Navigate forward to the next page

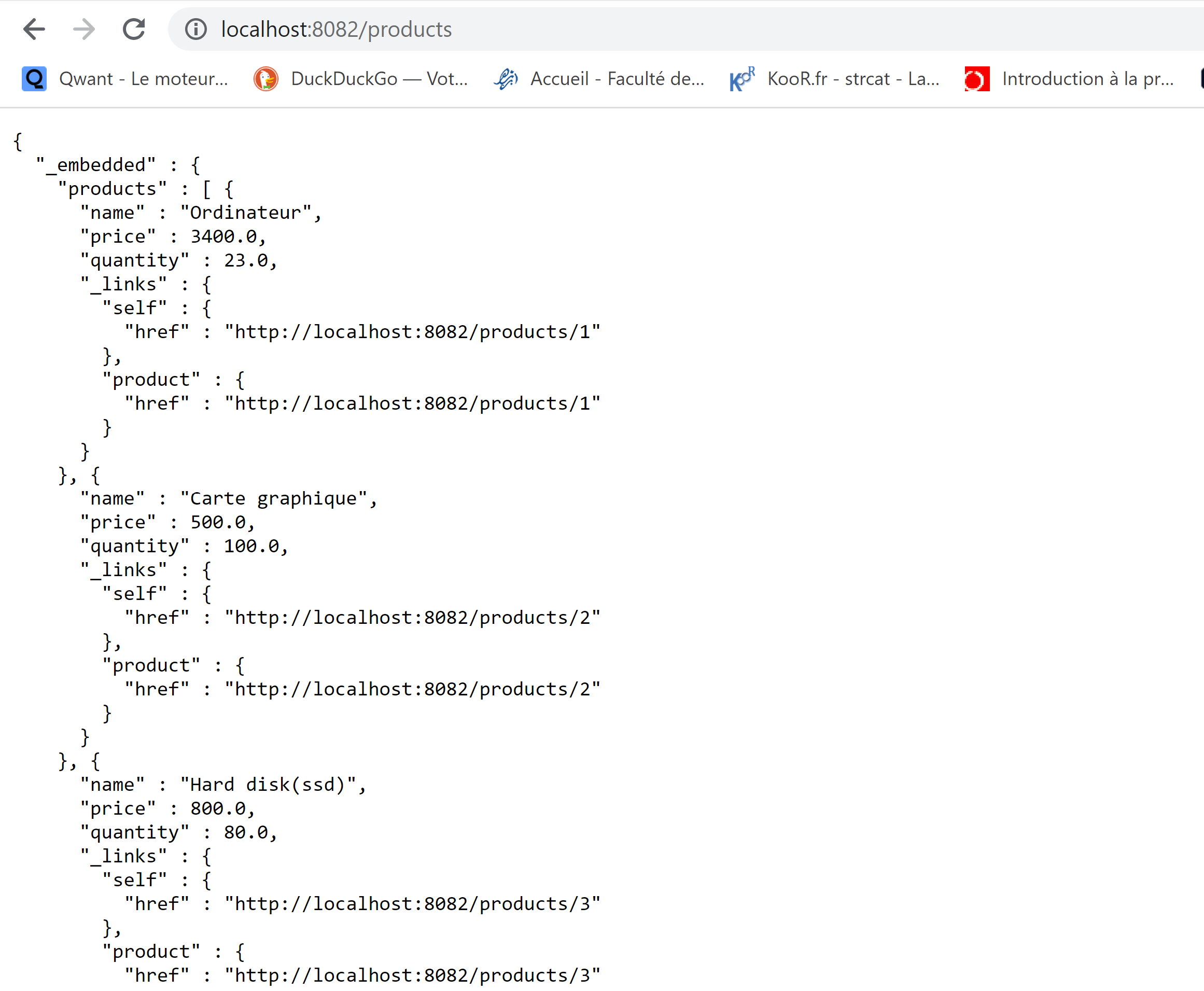pos(83,29)
